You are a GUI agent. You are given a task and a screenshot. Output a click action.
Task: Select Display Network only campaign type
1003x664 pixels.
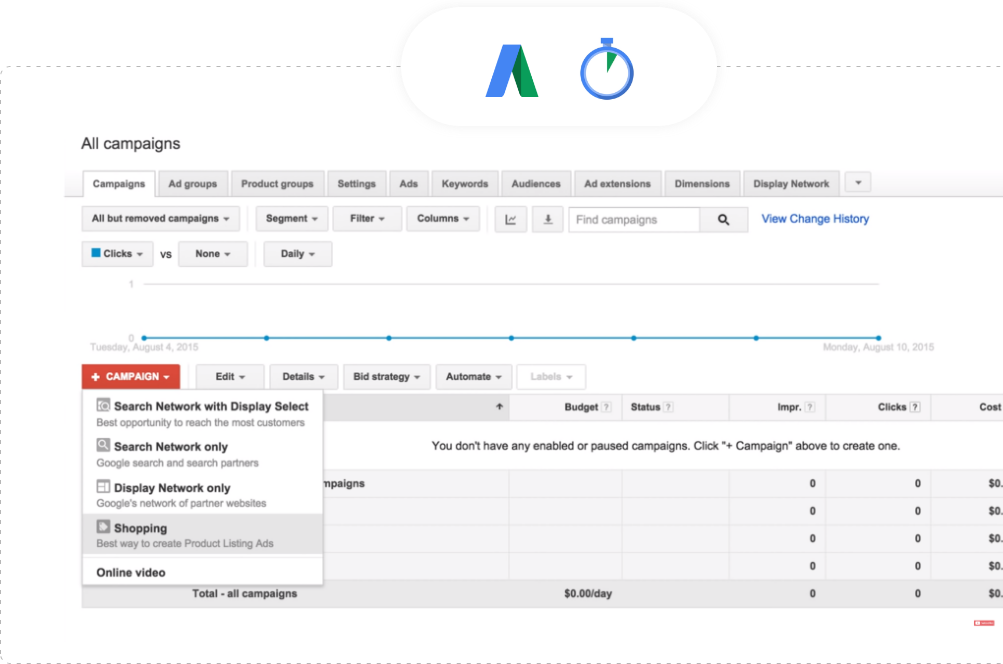[203, 494]
